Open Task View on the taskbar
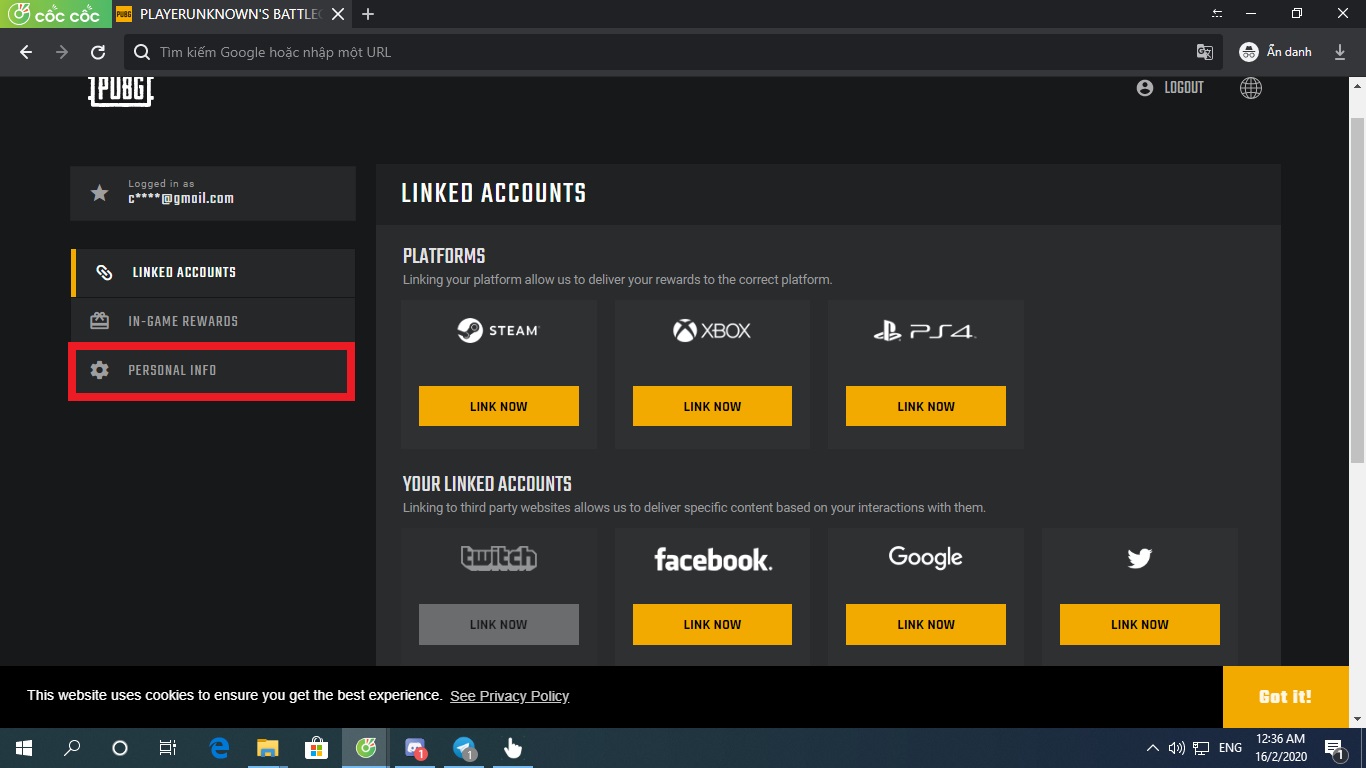1366x768 pixels. pyautogui.click(x=168, y=748)
